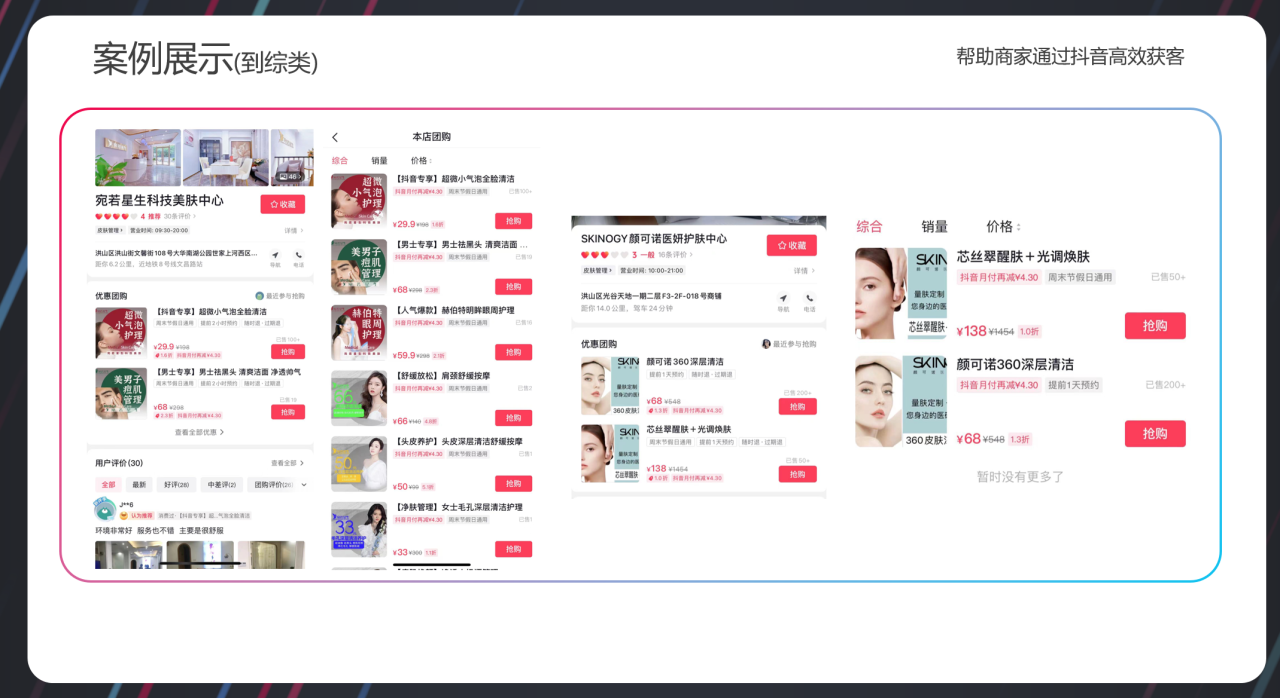Open 查看全部 reviews link
The width and height of the screenshot is (1280, 698).
287,463
